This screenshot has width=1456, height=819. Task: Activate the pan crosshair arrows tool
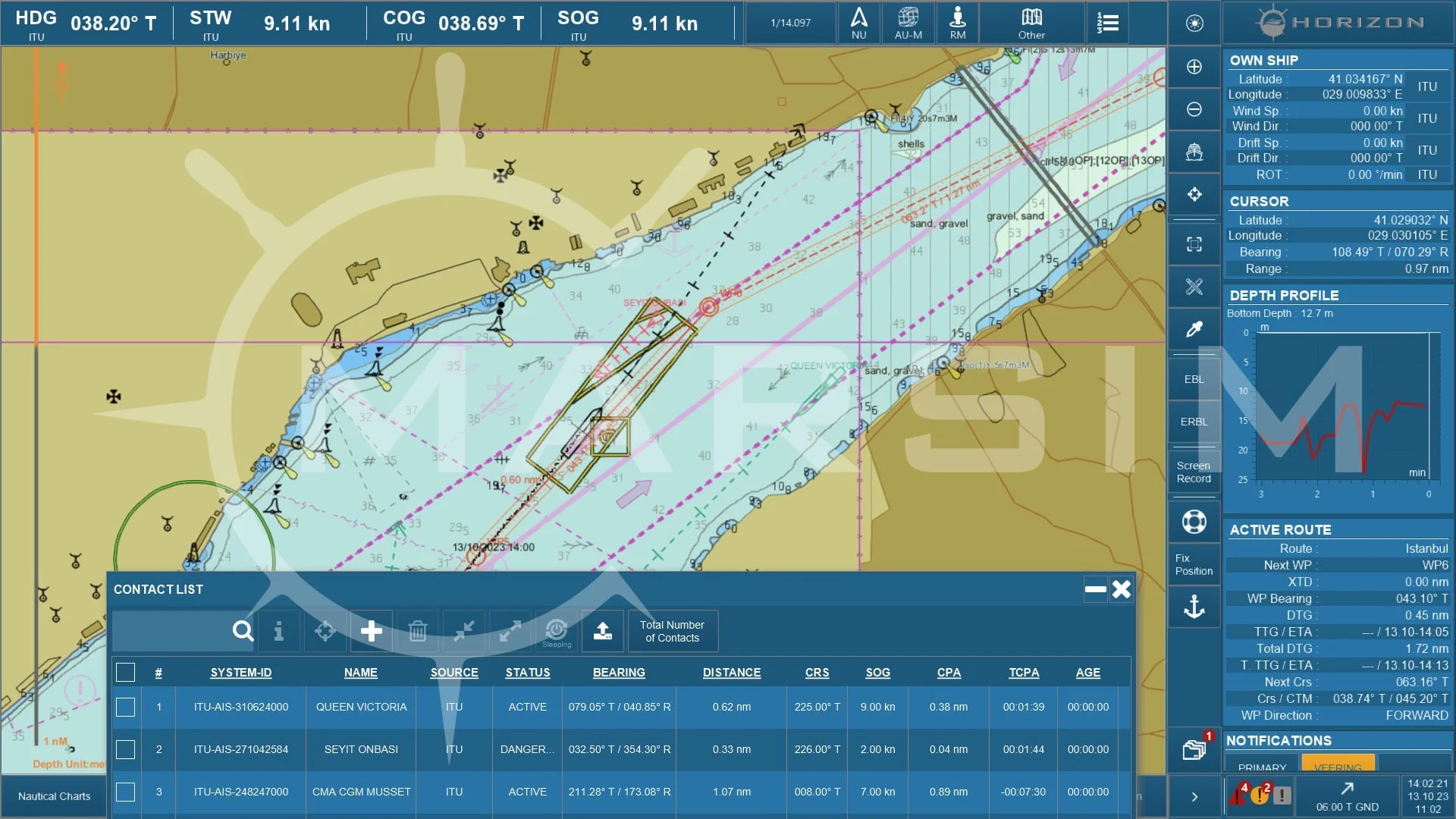(x=1194, y=194)
